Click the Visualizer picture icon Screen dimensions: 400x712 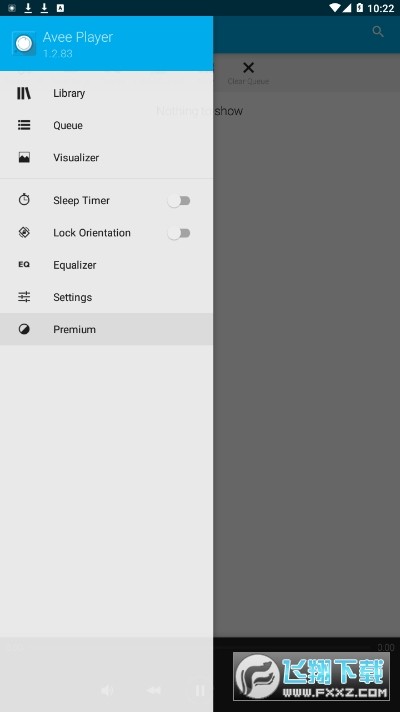[24, 158]
